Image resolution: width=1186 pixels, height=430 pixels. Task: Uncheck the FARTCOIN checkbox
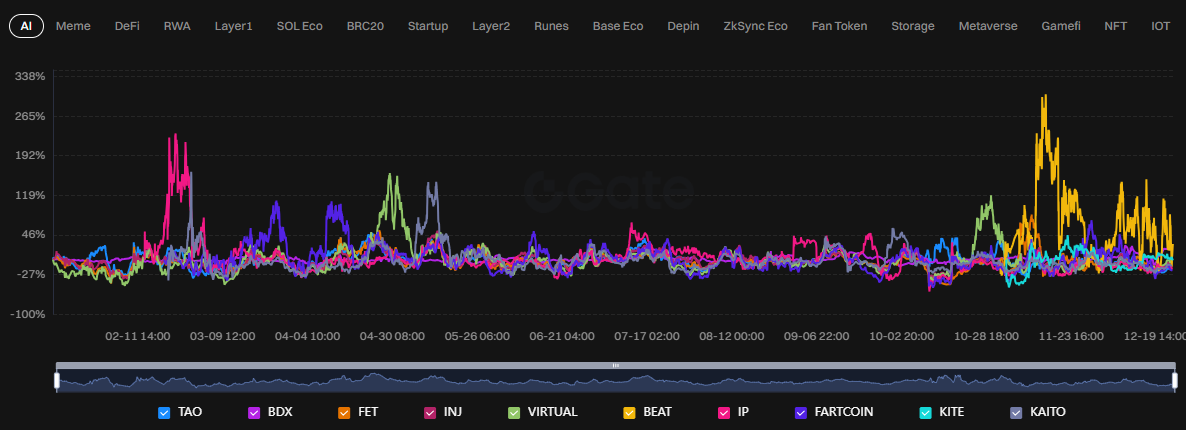tap(801, 412)
